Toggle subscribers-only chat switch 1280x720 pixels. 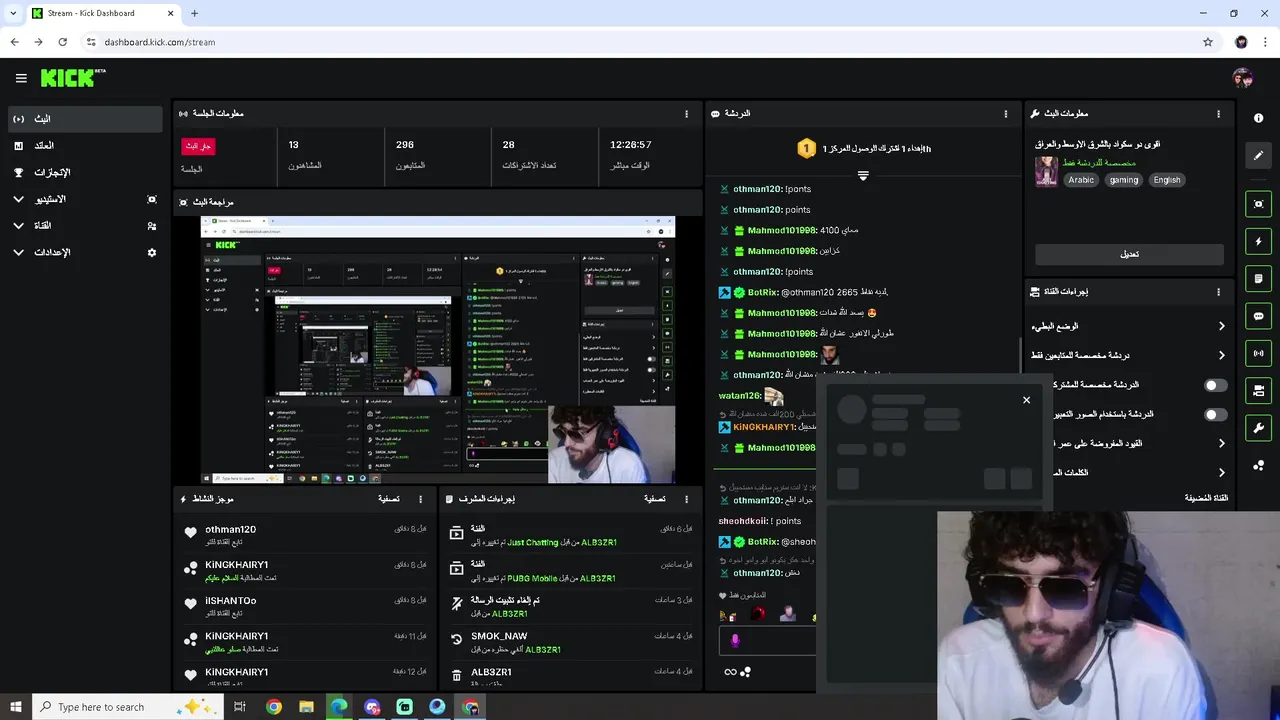(x=1215, y=385)
